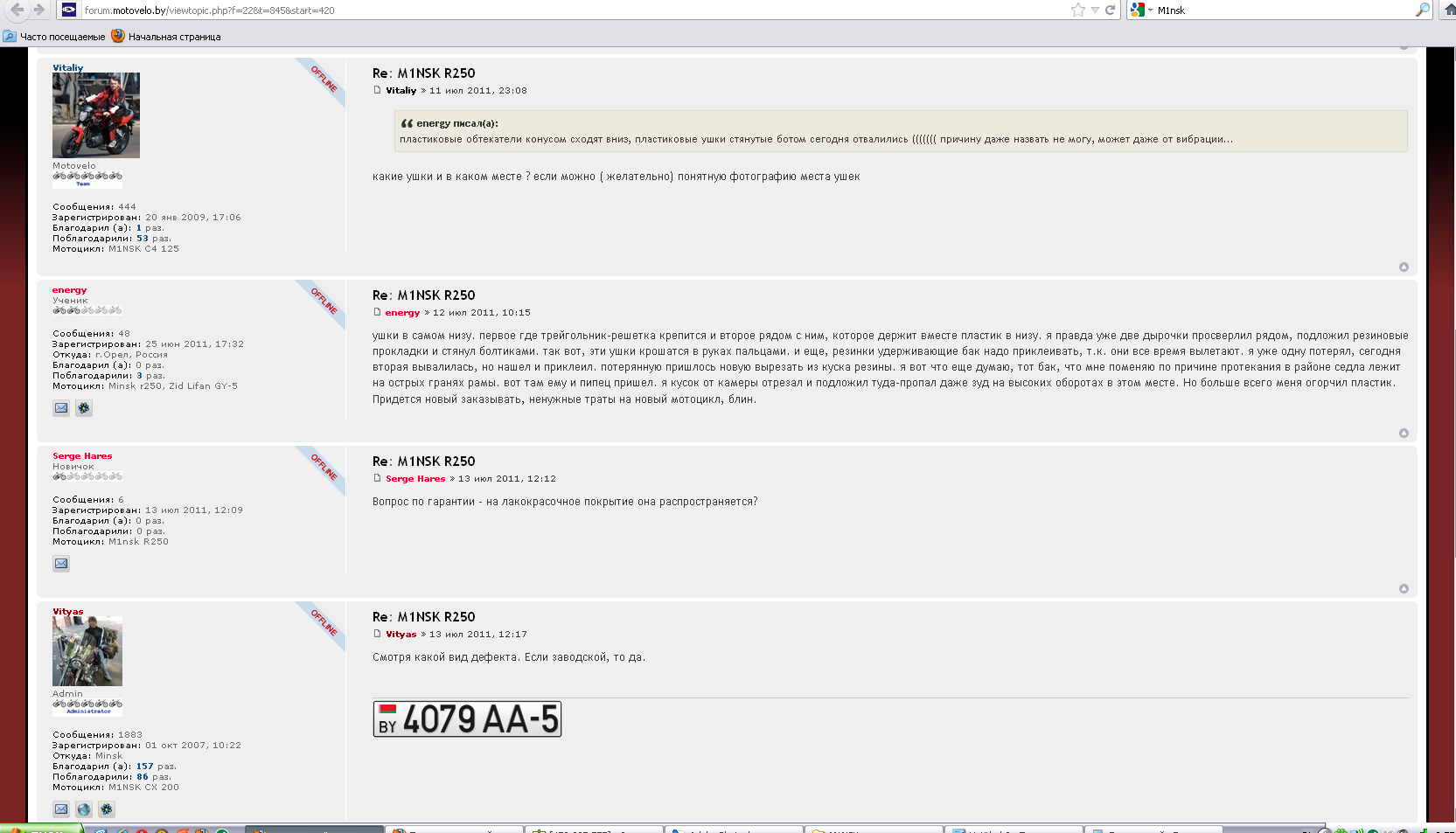Open the 'Начальная страница' bookmark

tap(166, 37)
